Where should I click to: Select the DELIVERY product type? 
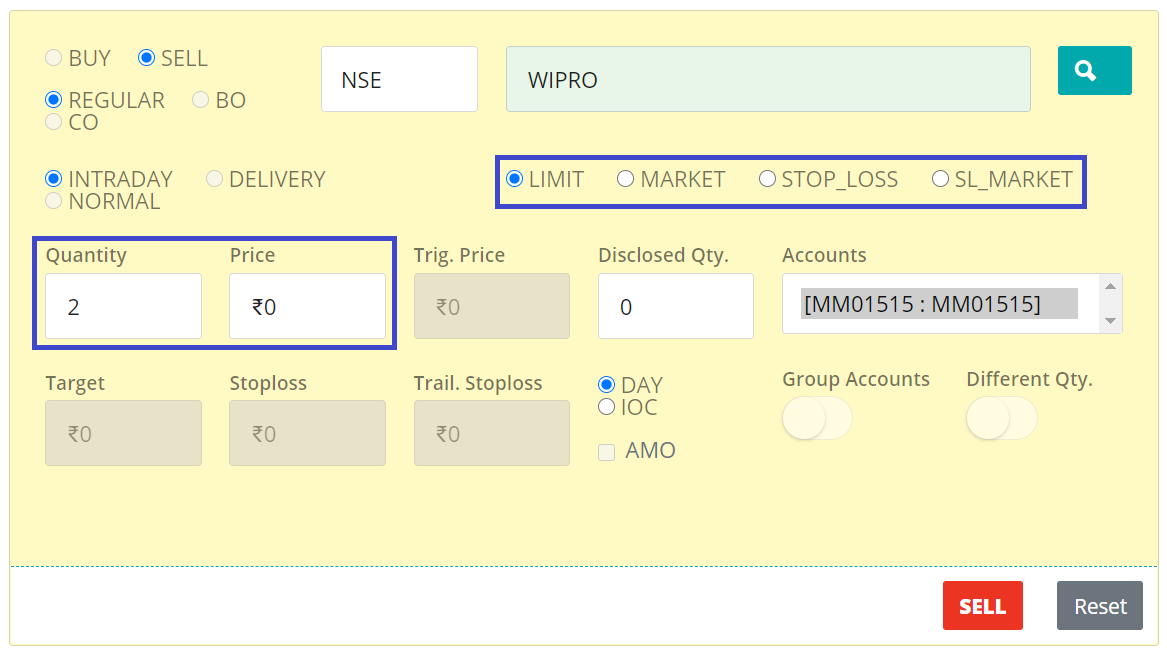[214, 179]
